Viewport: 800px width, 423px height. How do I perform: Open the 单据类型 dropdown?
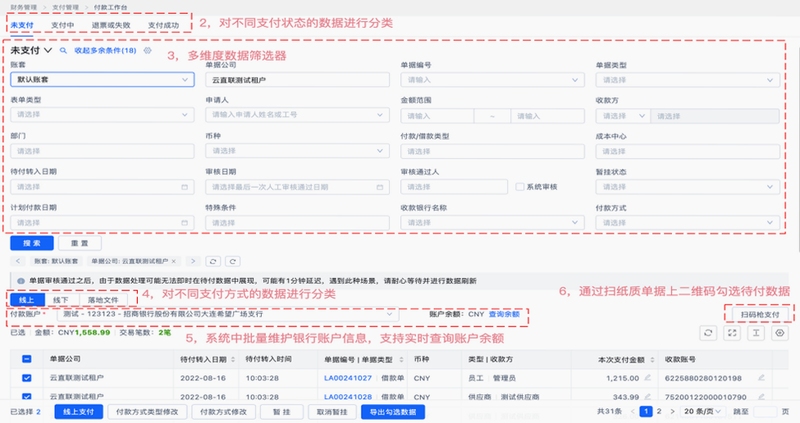click(687, 80)
